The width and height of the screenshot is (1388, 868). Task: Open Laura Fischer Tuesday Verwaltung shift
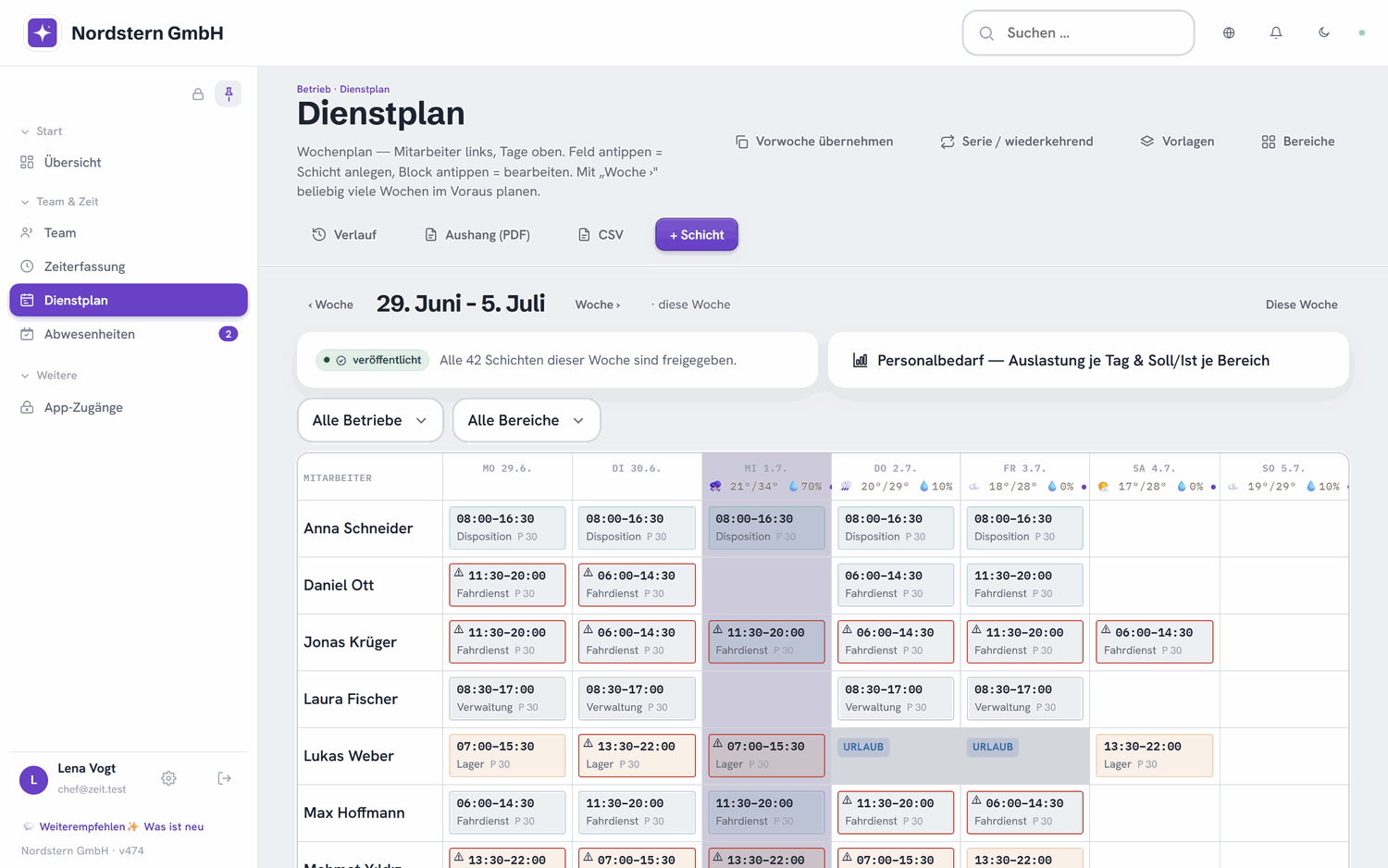637,699
